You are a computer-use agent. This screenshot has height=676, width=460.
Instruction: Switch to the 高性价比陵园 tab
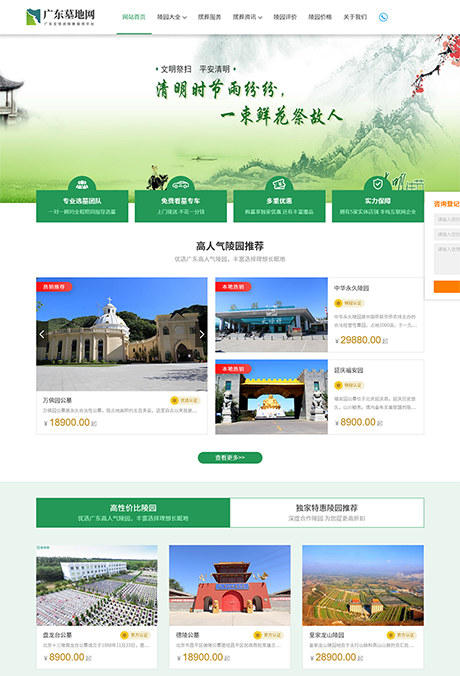pyautogui.click(x=133, y=513)
